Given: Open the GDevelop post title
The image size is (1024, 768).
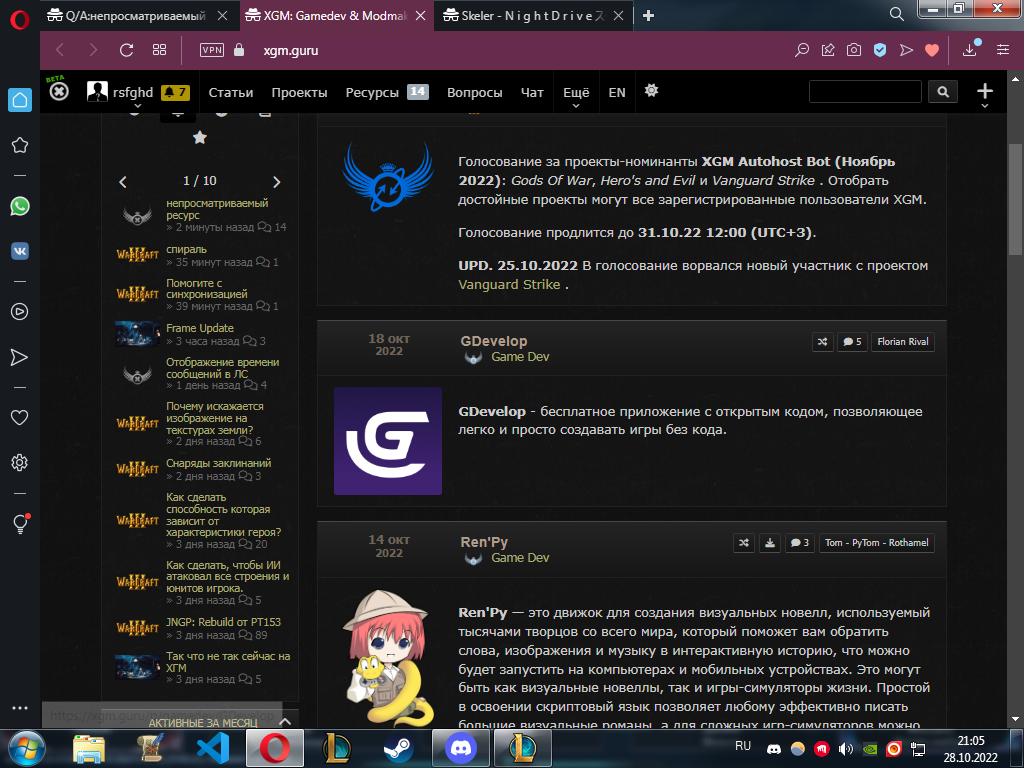Looking at the screenshot, I should point(494,341).
